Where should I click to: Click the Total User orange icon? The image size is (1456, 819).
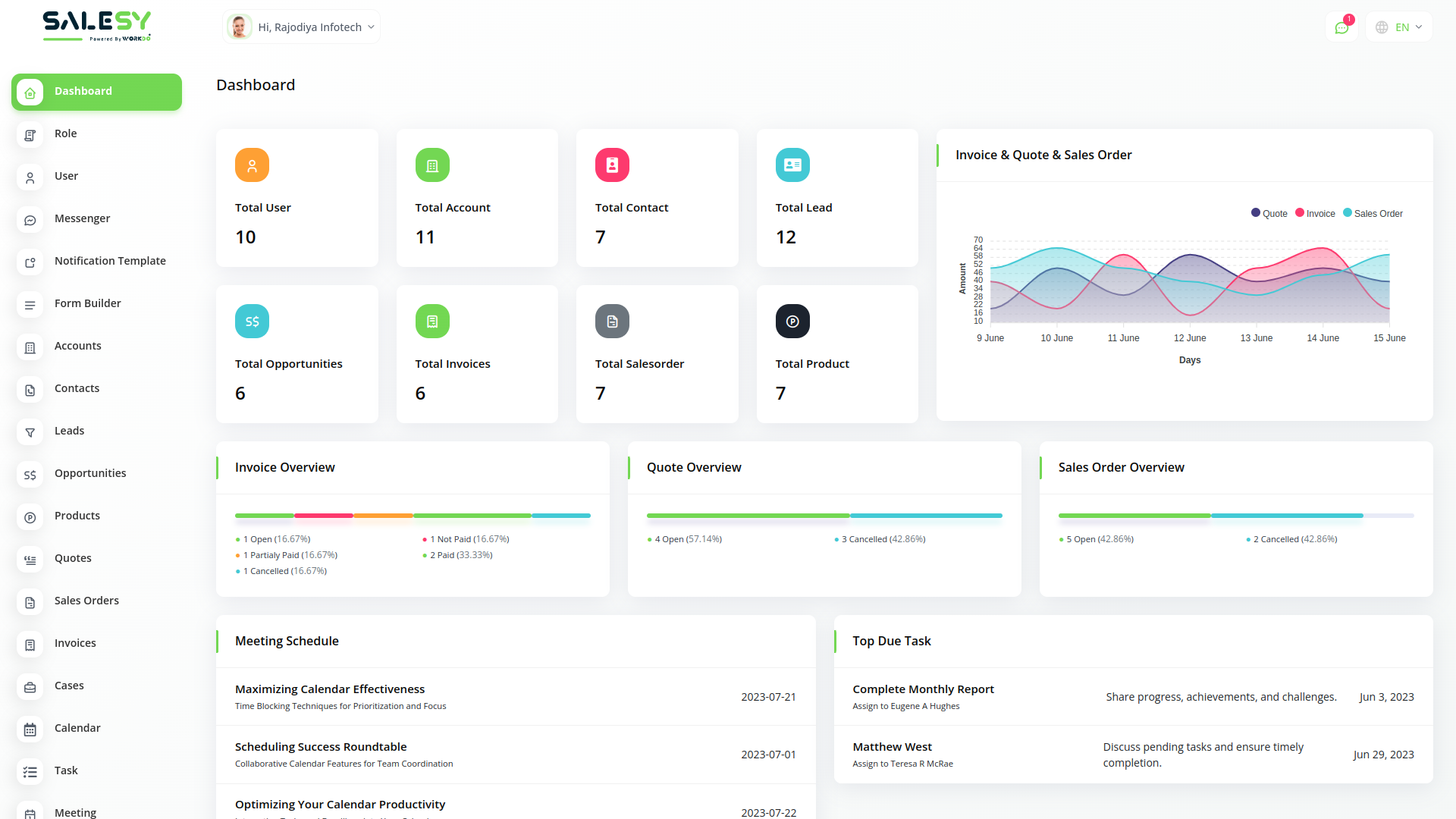point(252,165)
